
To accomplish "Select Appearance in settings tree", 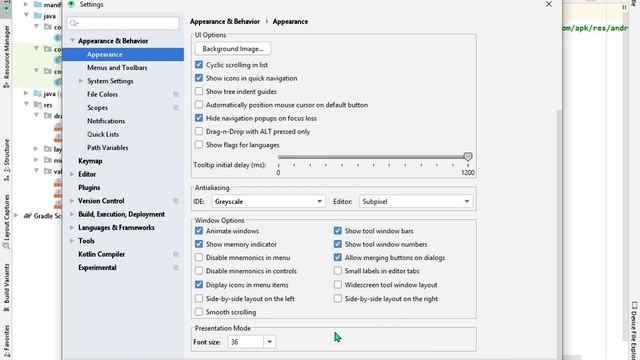I will (123, 54).
